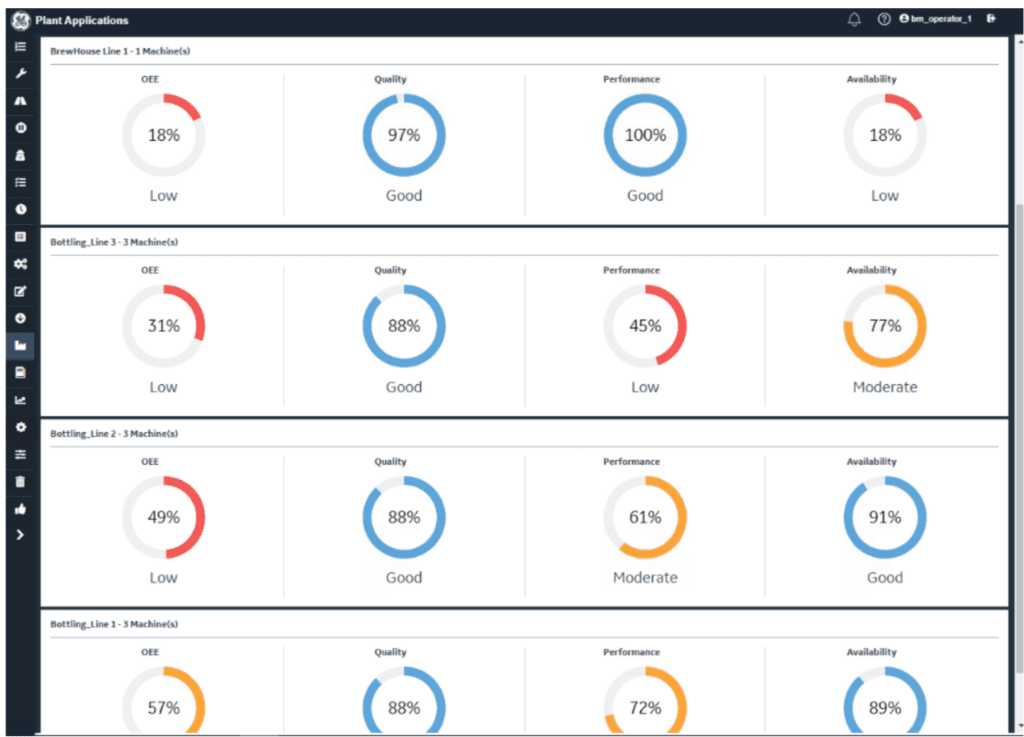The image size is (1024, 737).
Task: Open the trash can icon in sidebar
Action: tap(21, 482)
